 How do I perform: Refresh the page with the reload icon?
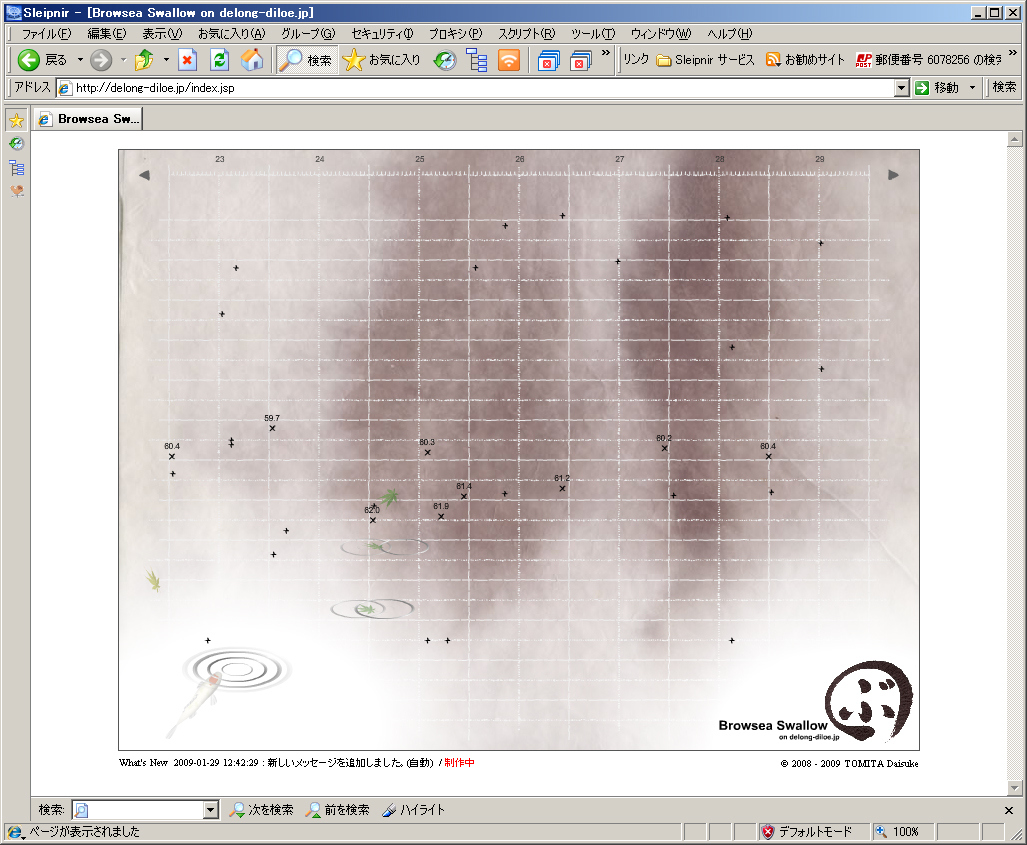coord(220,60)
